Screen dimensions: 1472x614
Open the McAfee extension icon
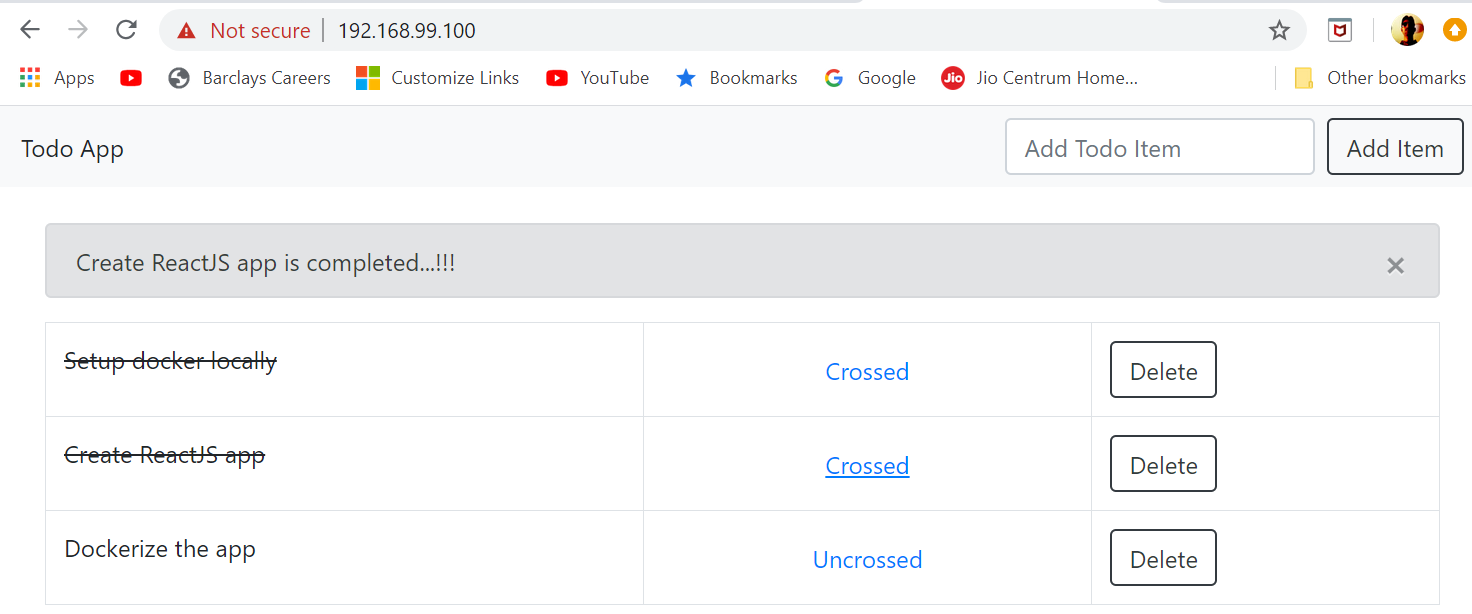click(x=1339, y=30)
